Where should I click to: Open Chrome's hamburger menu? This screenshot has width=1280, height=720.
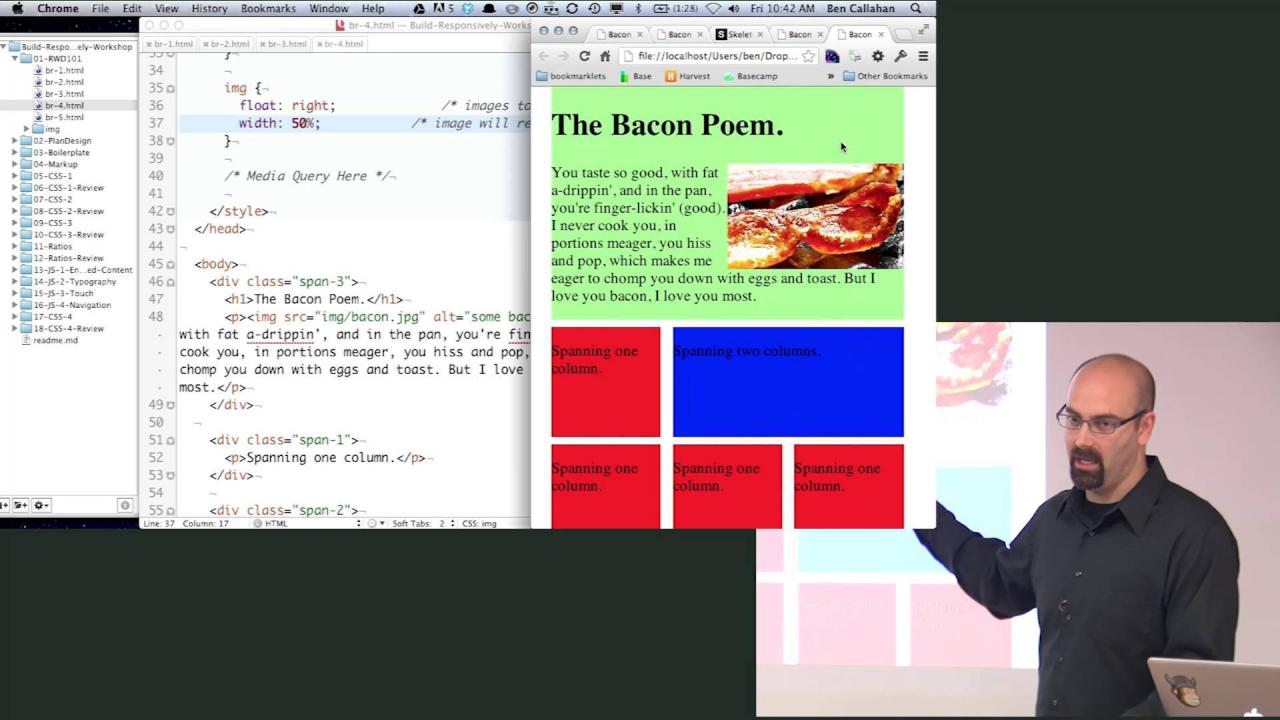tap(923, 56)
